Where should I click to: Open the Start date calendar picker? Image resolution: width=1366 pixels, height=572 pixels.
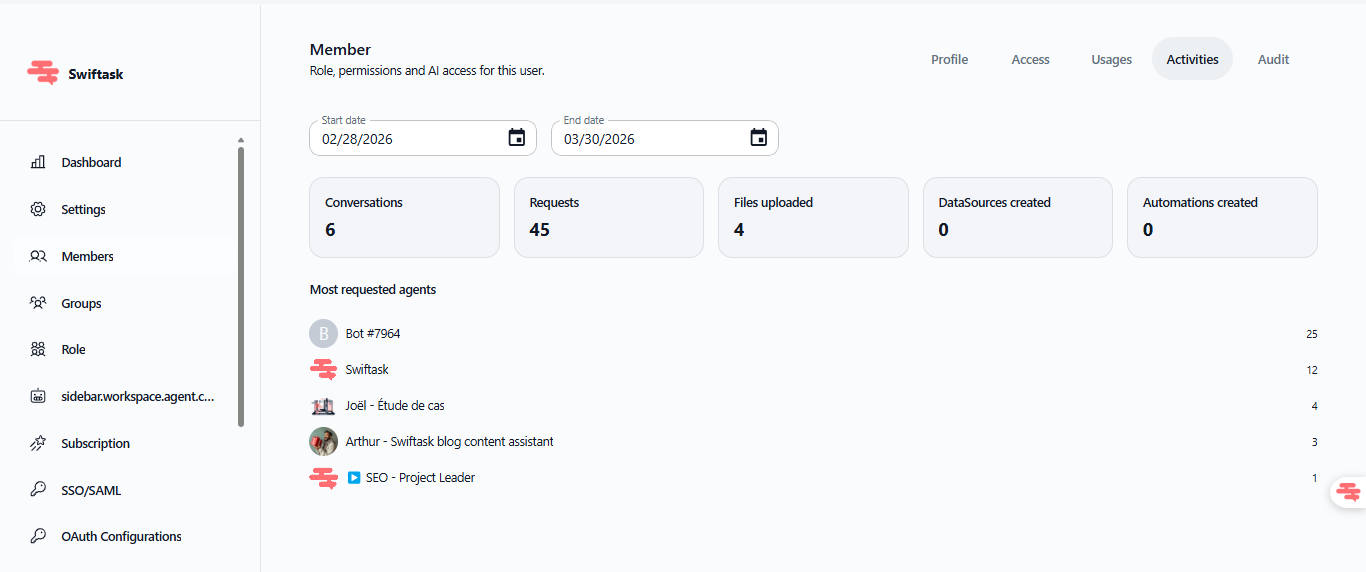[x=516, y=138]
